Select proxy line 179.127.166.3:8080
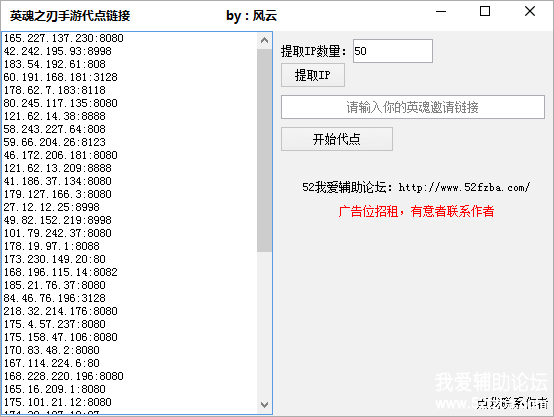Viewport: 554px width, 417px height. (58, 194)
